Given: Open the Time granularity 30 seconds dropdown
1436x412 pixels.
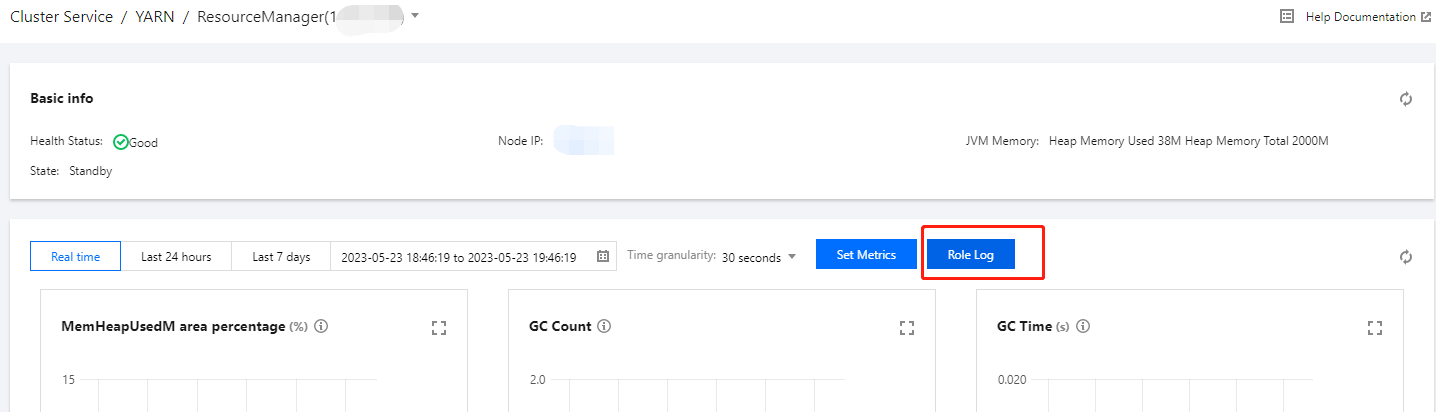Looking at the screenshot, I should click(x=759, y=257).
